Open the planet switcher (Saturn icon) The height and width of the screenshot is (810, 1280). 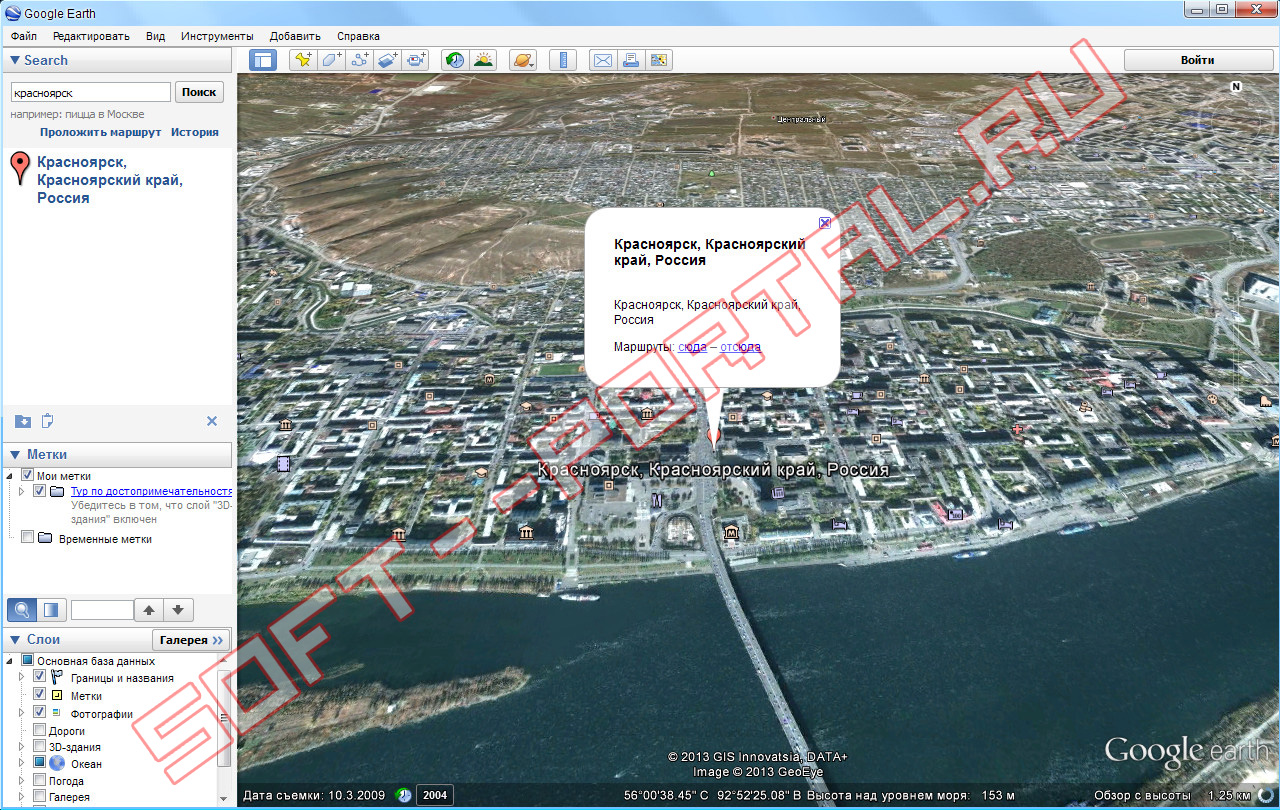pyautogui.click(x=523, y=60)
